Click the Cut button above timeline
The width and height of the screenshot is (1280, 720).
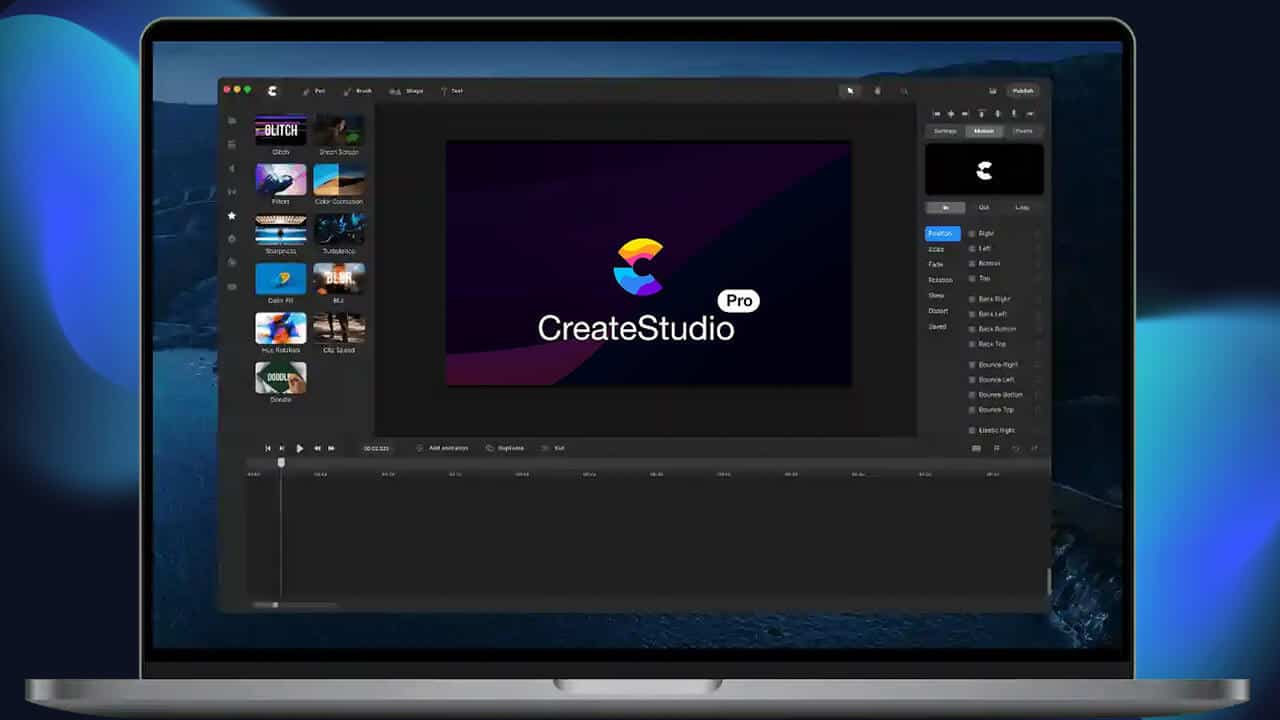[553, 448]
